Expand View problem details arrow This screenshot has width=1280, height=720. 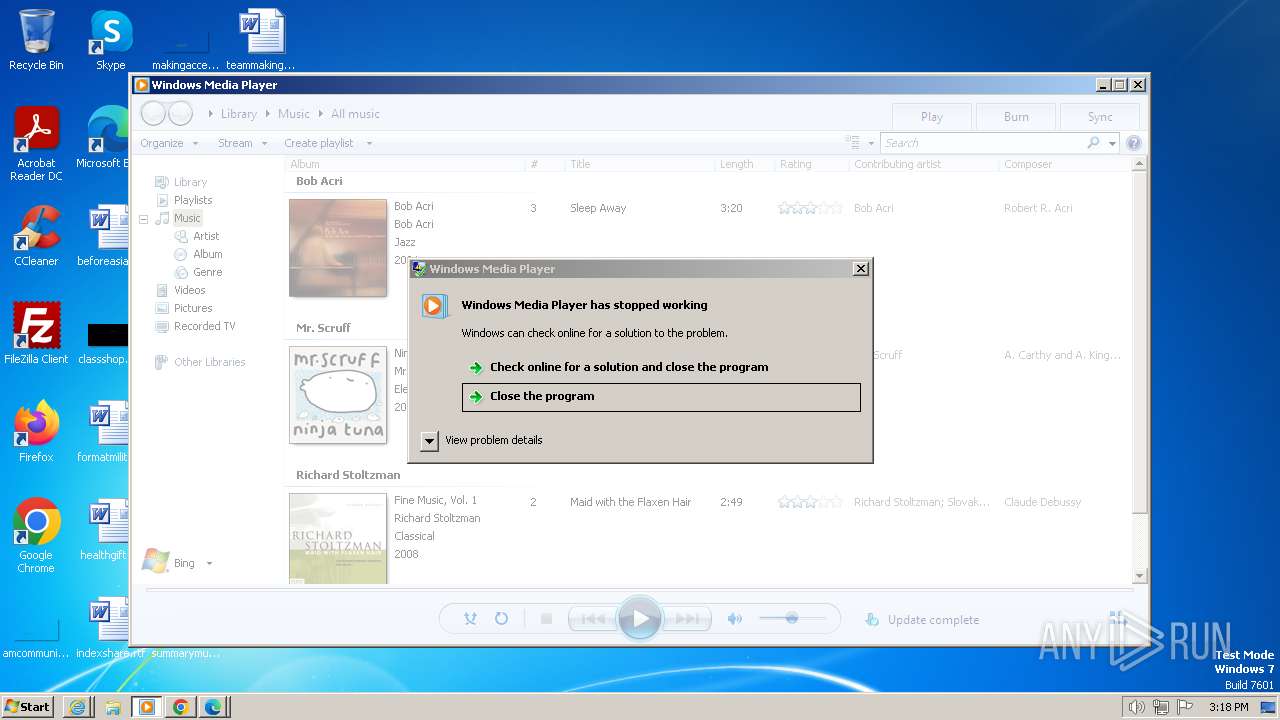click(429, 440)
